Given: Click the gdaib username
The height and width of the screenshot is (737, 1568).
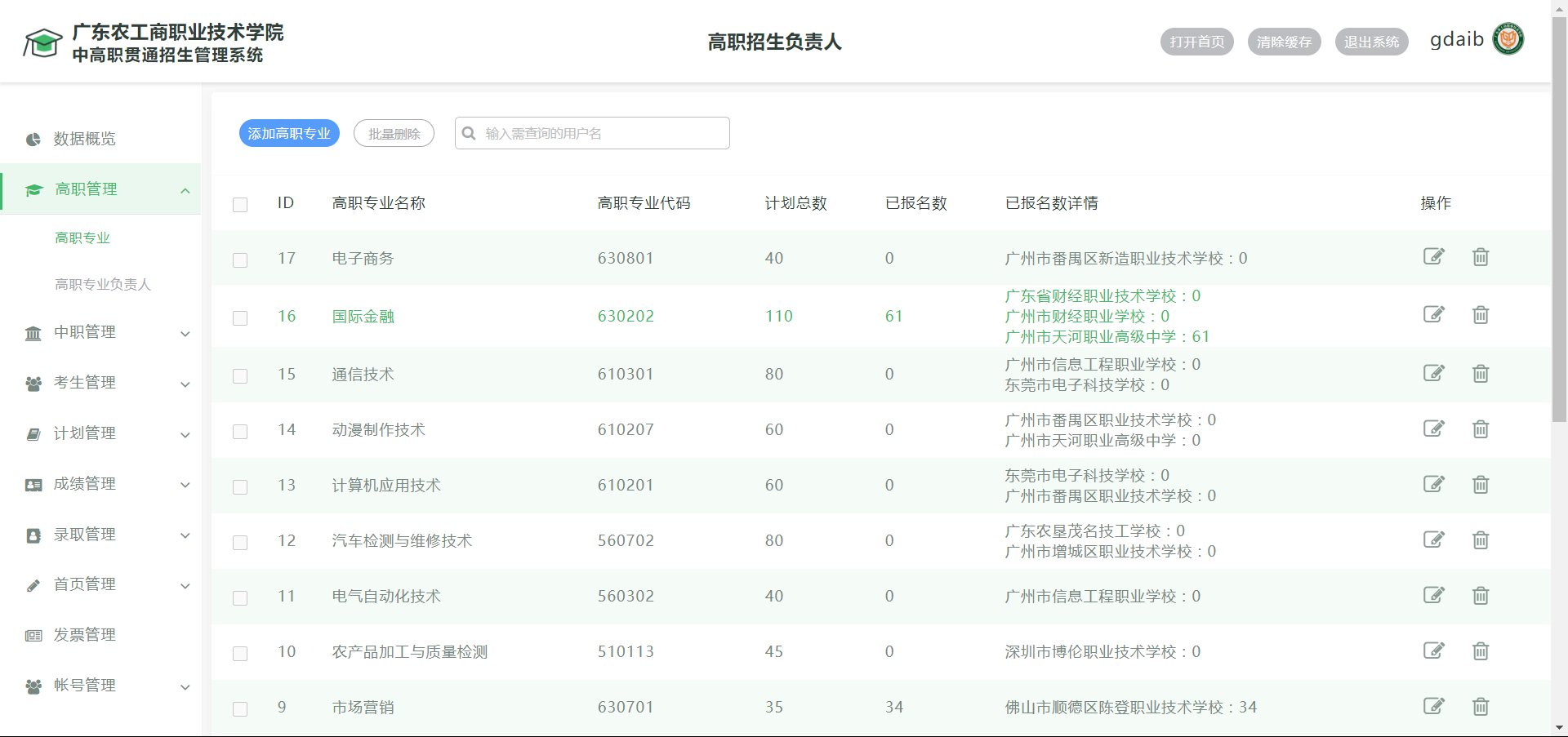Looking at the screenshot, I should pyautogui.click(x=1457, y=39).
